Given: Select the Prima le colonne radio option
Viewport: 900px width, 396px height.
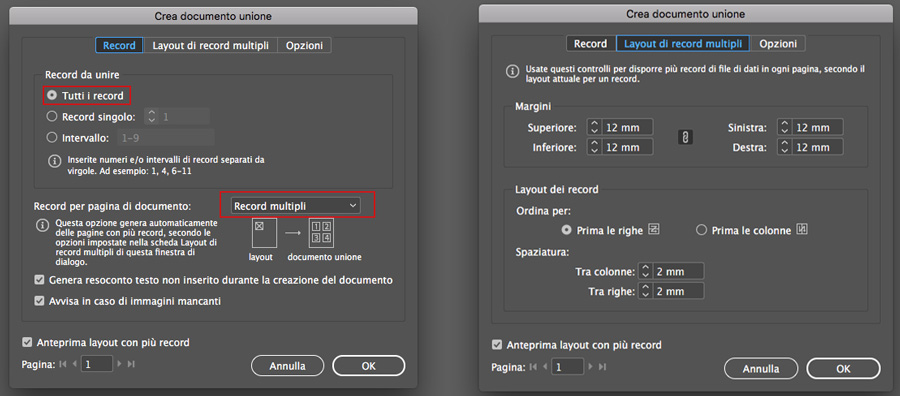Looking at the screenshot, I should point(701,230).
